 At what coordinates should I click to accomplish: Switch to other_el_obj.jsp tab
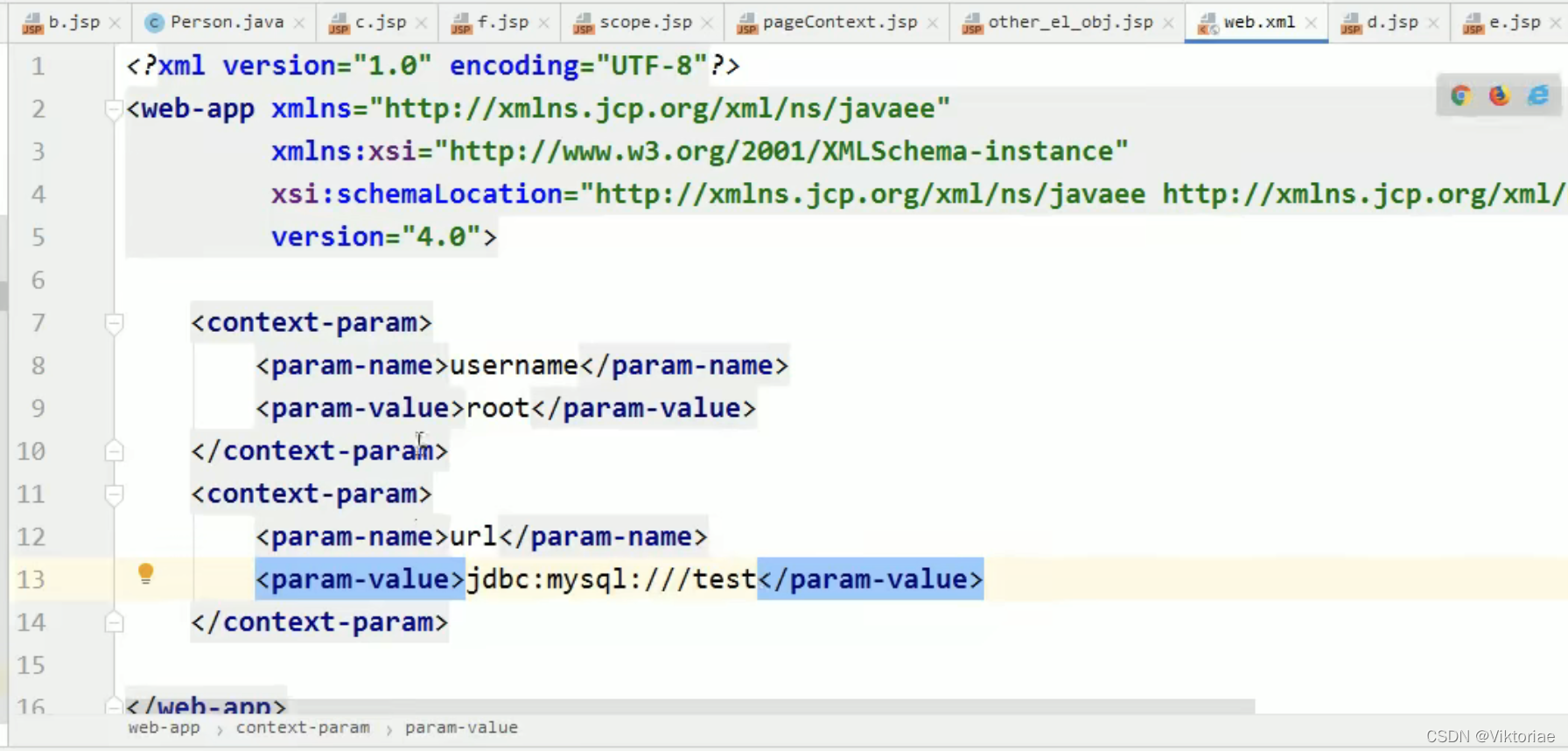point(1069,22)
